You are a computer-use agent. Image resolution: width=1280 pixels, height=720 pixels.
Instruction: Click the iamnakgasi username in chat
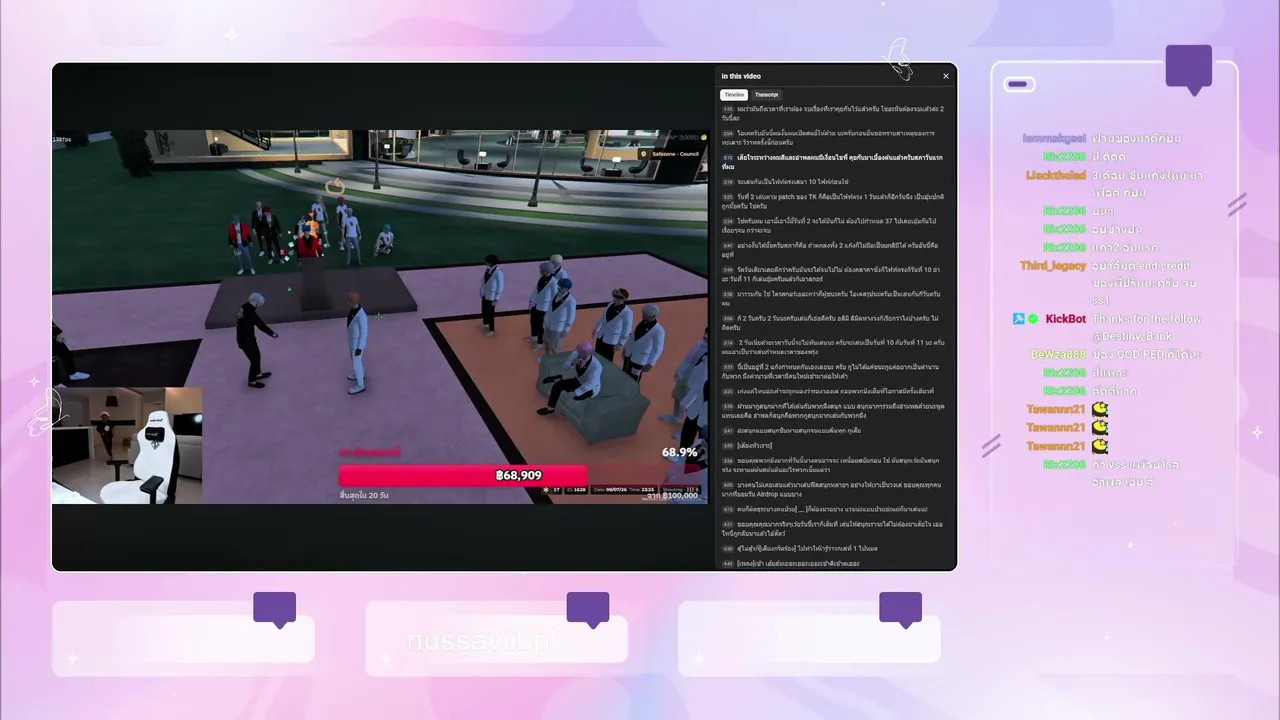[x=1054, y=138]
